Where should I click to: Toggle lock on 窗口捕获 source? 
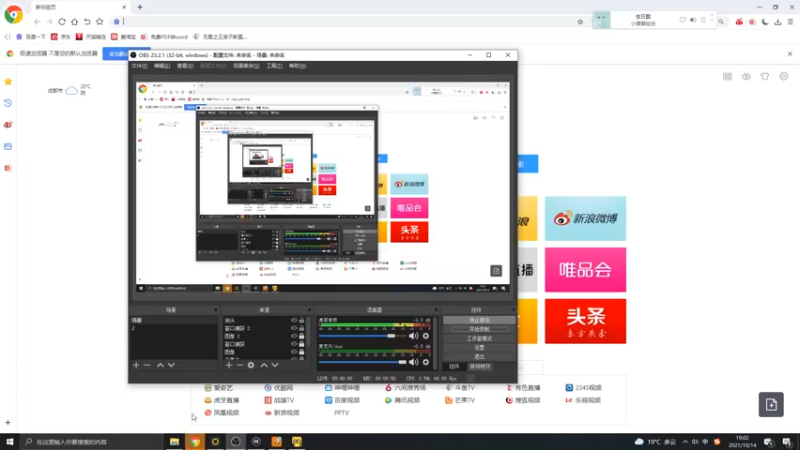(302, 344)
